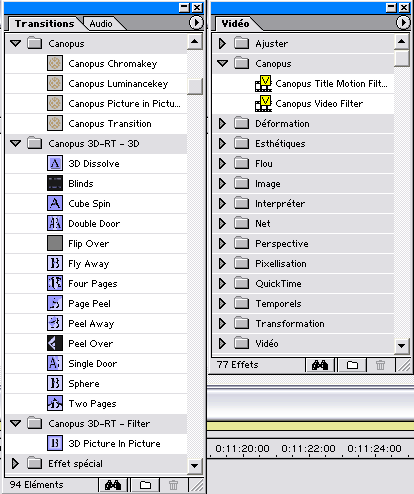Click the binoculars find icon in Transitions panel

click(x=113, y=485)
